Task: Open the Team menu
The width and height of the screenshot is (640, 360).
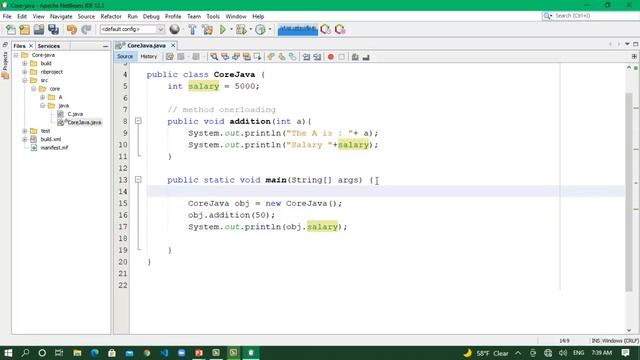Action: pyautogui.click(x=194, y=16)
